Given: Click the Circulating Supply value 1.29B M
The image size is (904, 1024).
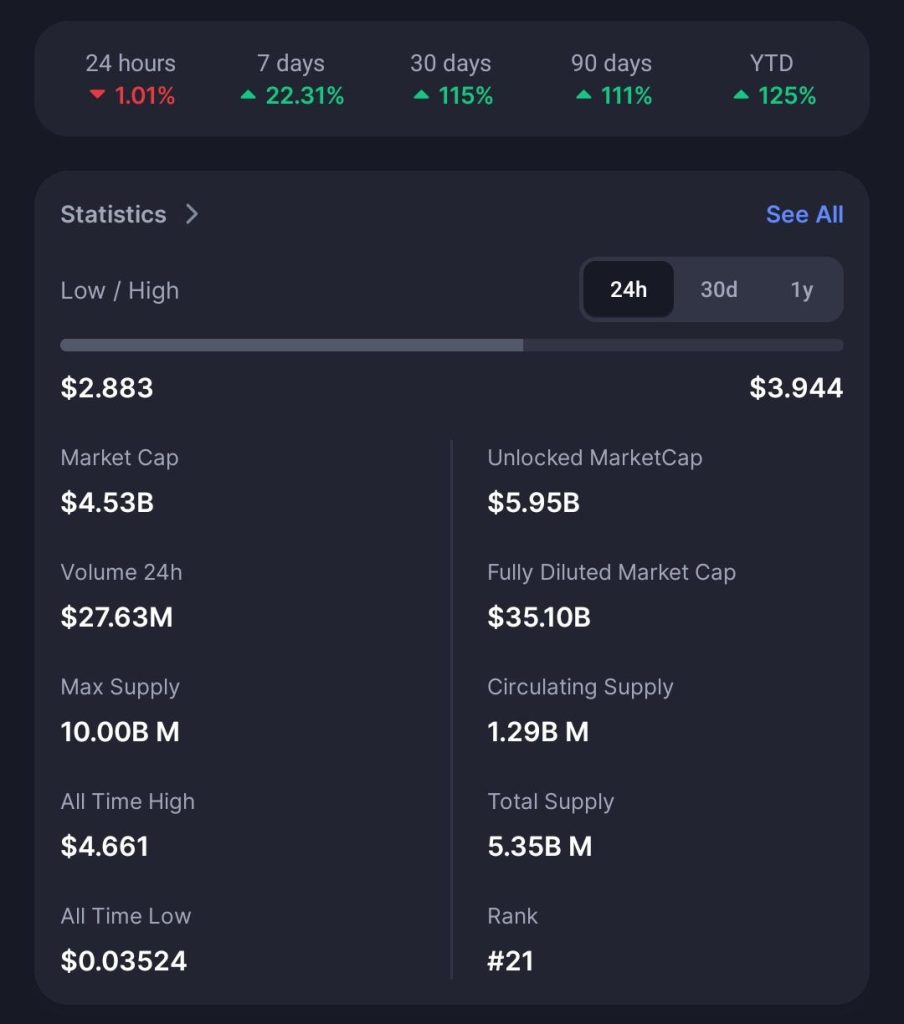Looking at the screenshot, I should point(537,732).
